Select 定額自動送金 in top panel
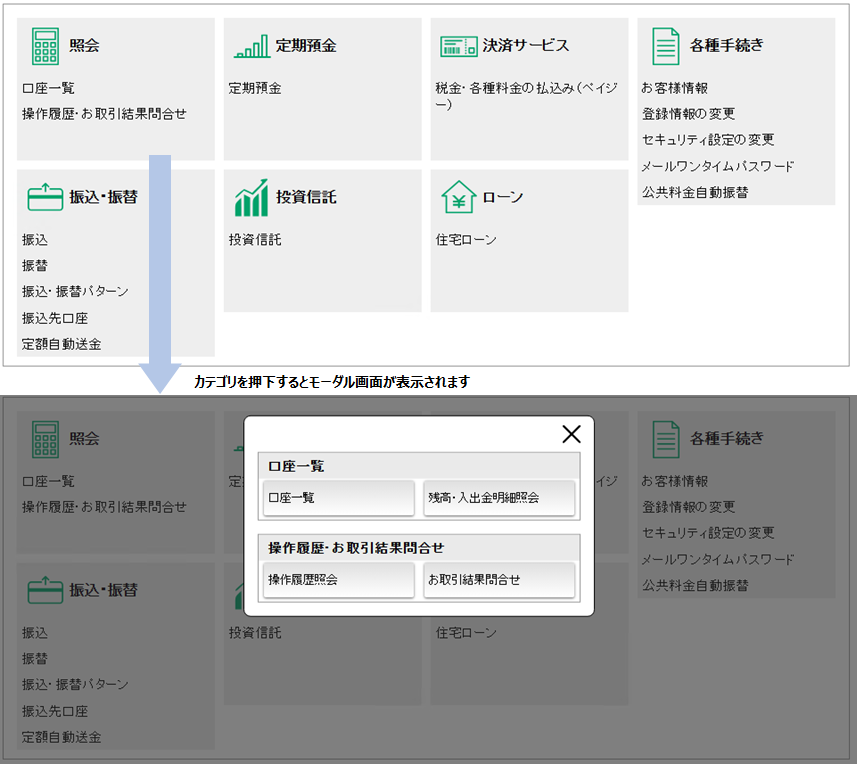This screenshot has width=857, height=764. (x=61, y=344)
